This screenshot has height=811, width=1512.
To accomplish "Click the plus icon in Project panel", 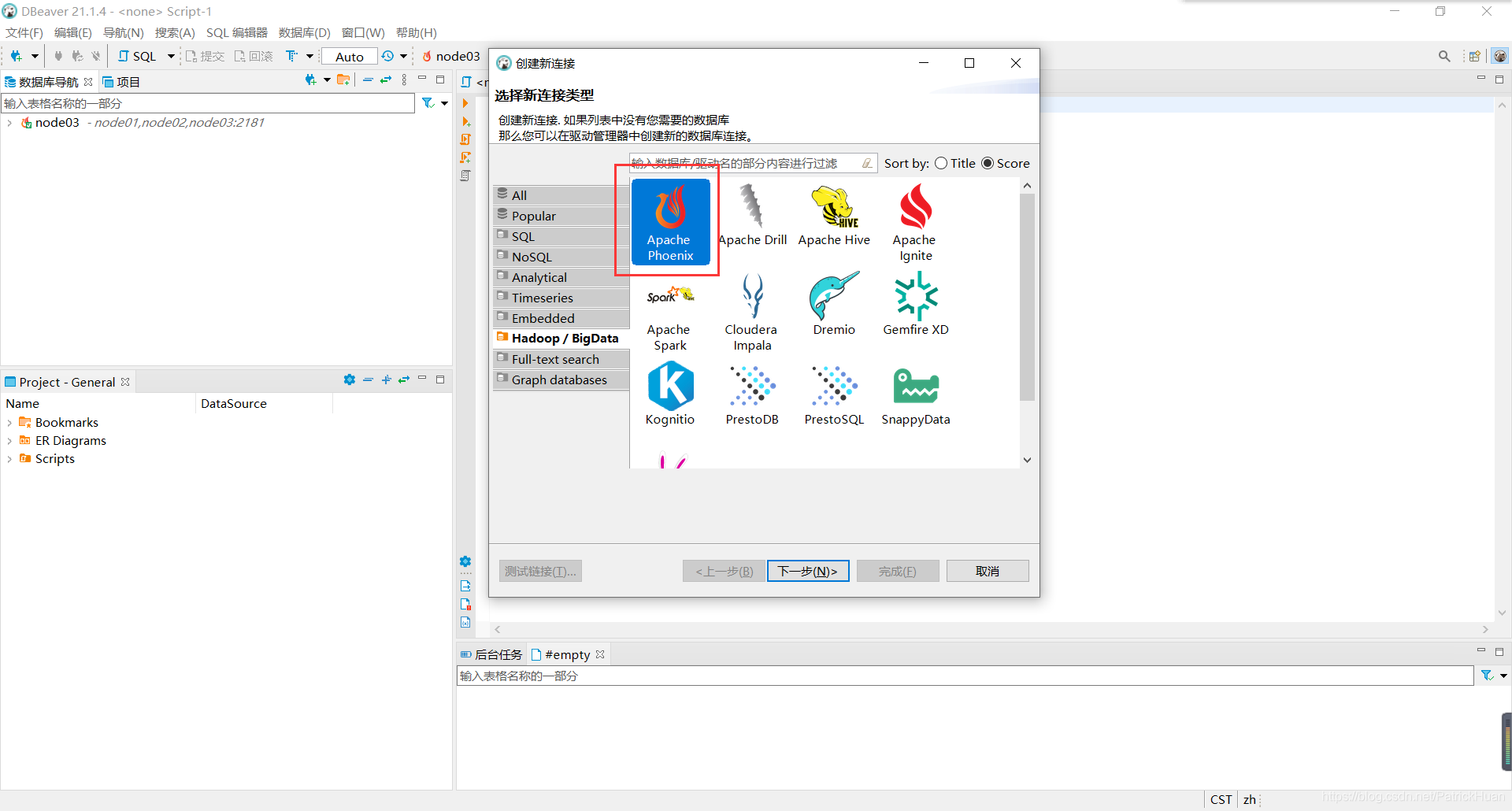I will [x=386, y=380].
